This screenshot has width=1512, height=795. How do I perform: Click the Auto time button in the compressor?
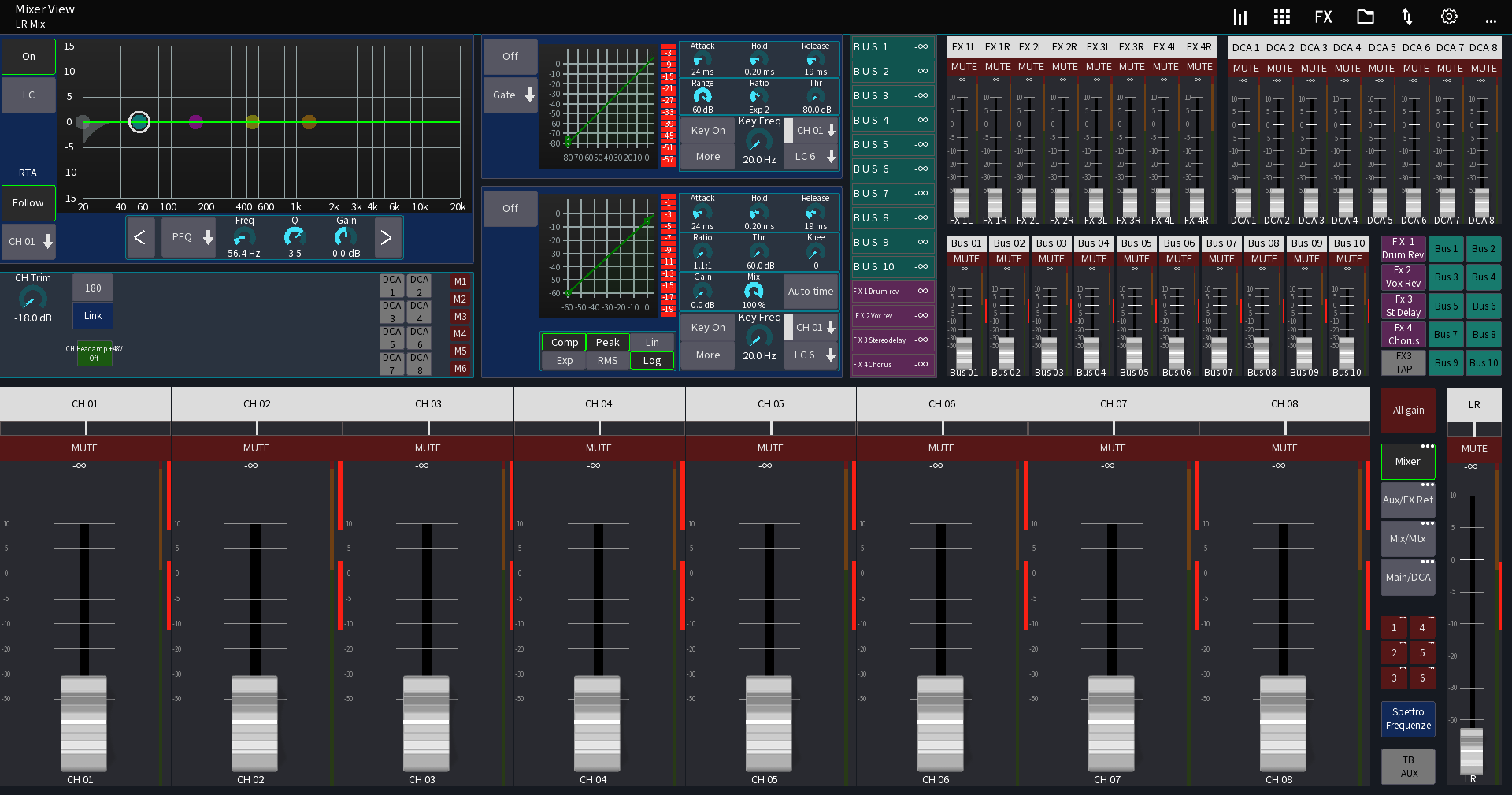click(810, 291)
